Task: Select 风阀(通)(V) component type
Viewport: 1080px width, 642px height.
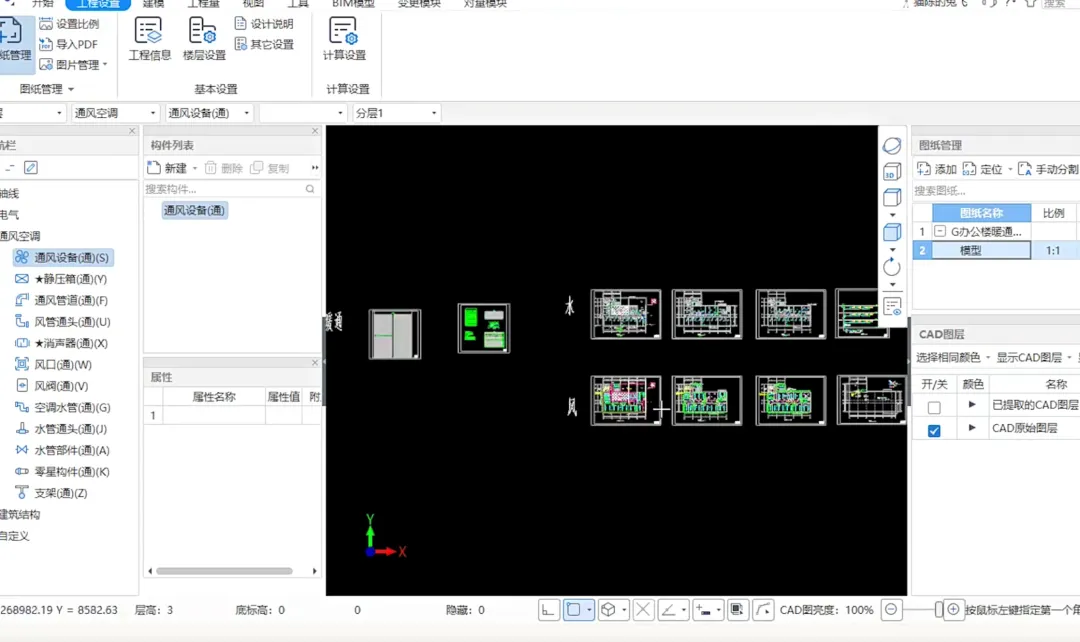Action: (x=52, y=386)
